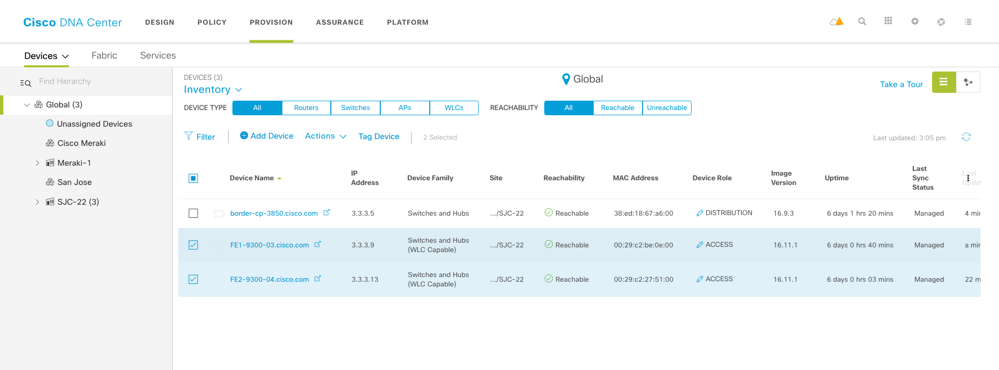Image resolution: width=999 pixels, height=370 pixels.
Task: Switch to topology view icon
Action: coord(968,82)
